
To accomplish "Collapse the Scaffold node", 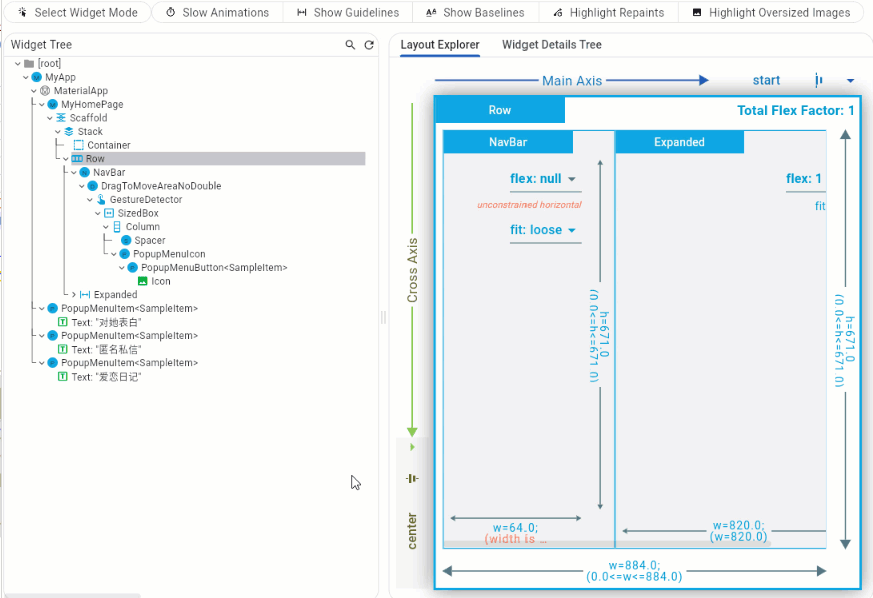I will 50,118.
